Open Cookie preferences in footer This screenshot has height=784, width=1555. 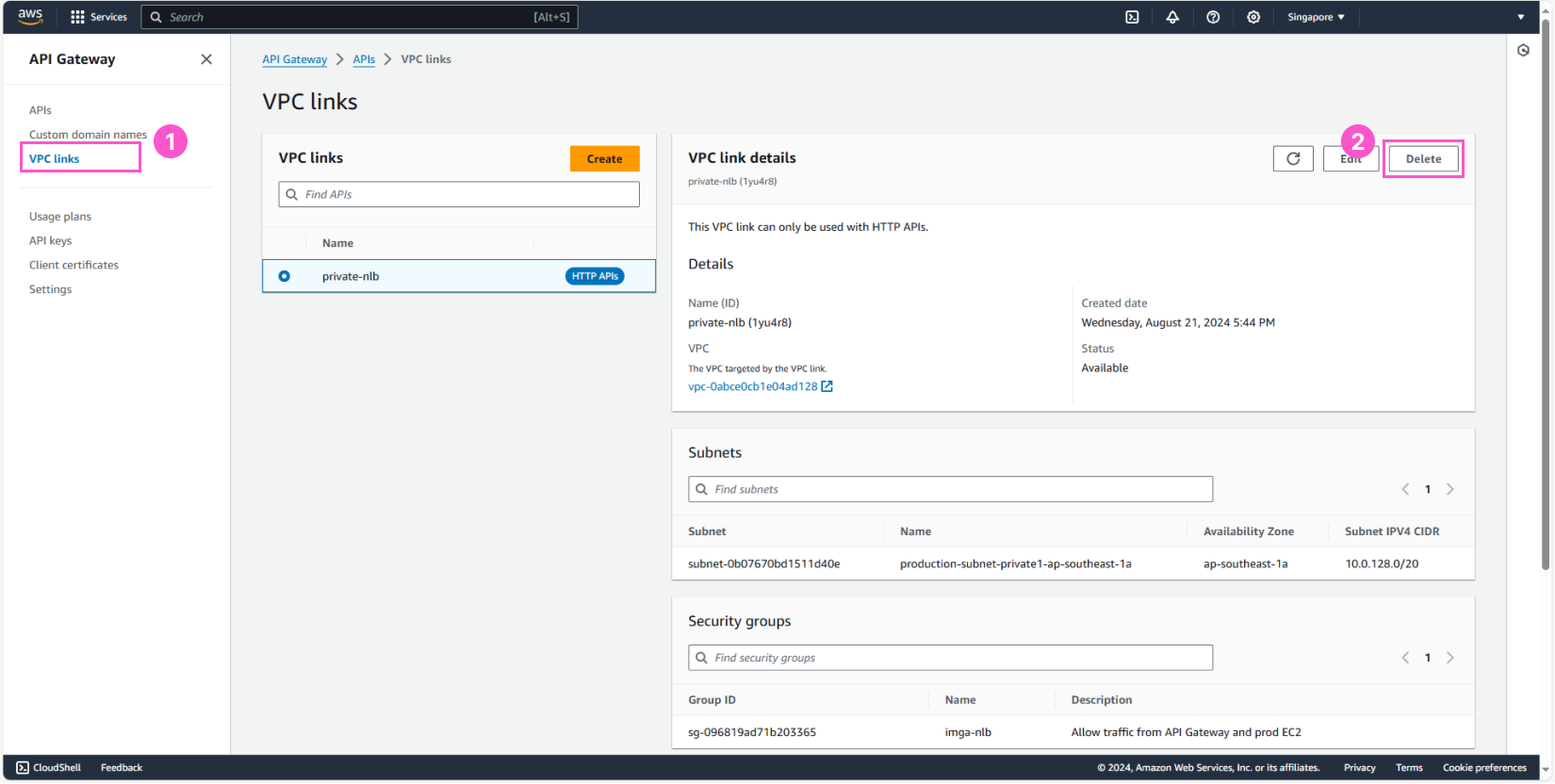coord(1484,768)
